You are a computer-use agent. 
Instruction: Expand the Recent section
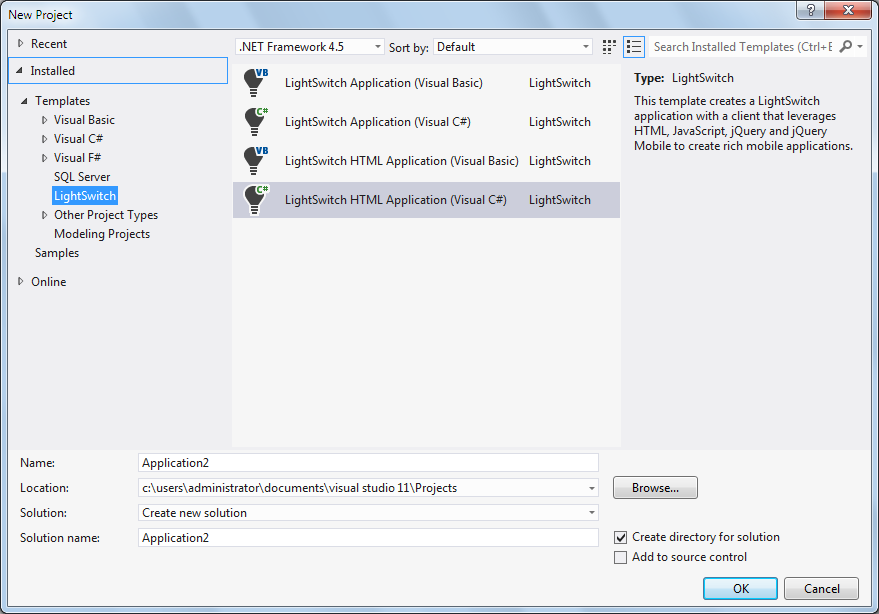(x=21, y=43)
